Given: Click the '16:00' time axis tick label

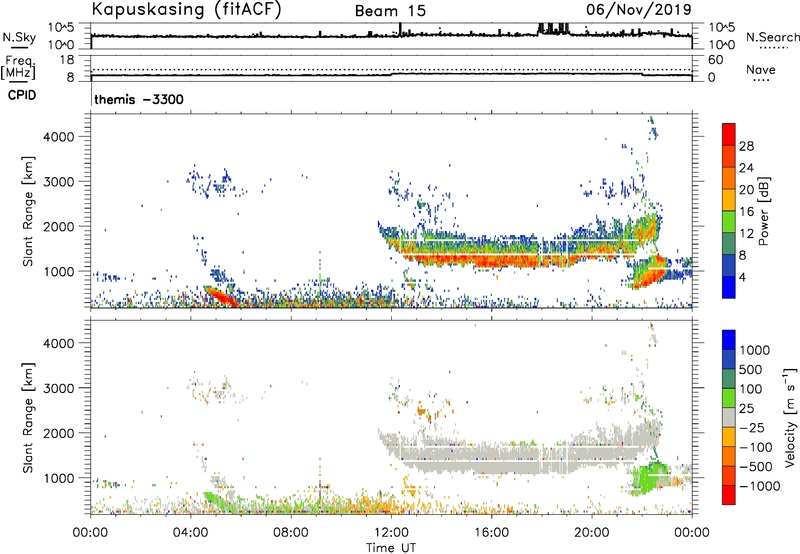Looking at the screenshot, I should click(x=491, y=533).
